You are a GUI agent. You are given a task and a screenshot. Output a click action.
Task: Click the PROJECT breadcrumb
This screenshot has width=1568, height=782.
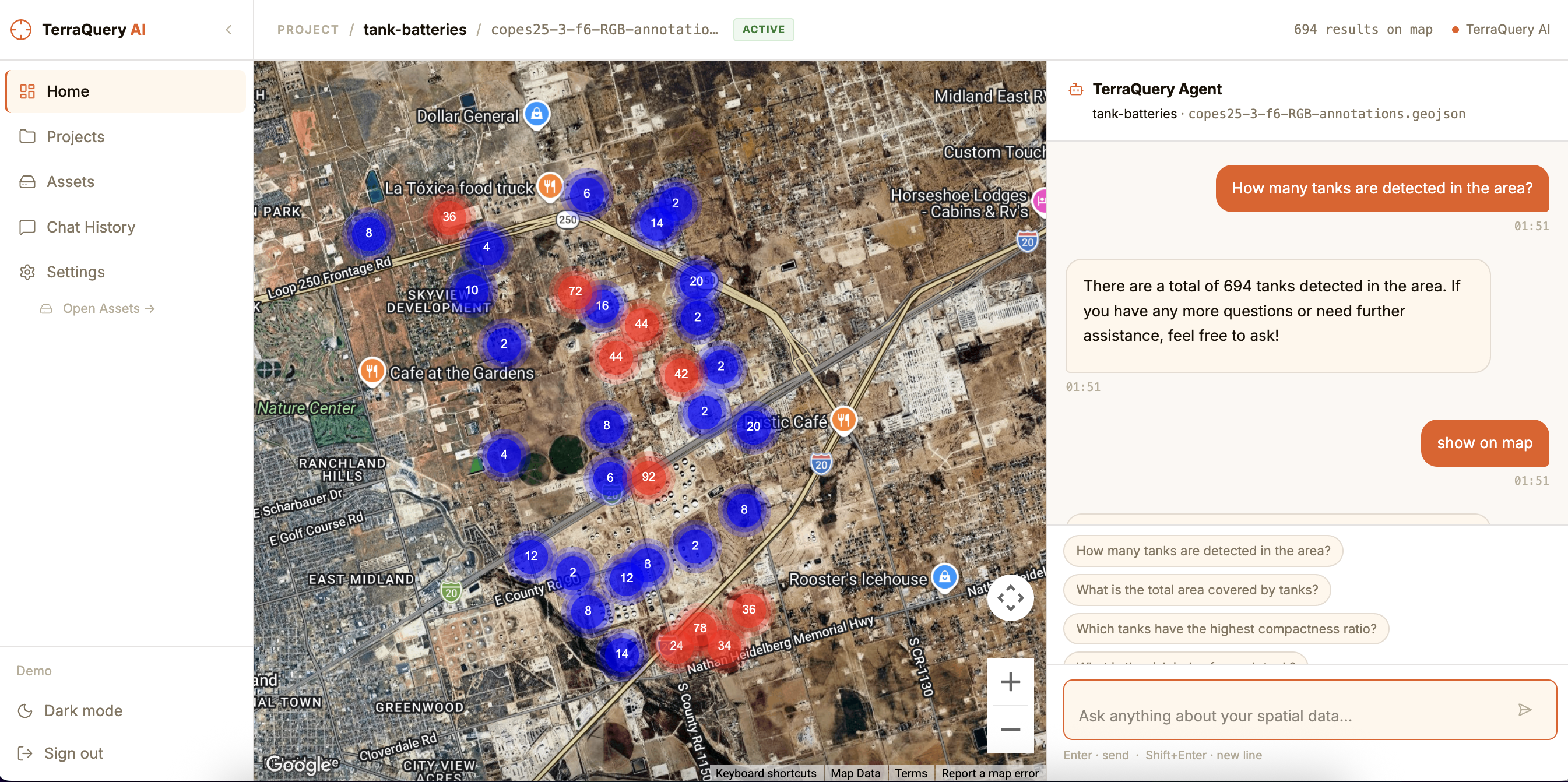pyautogui.click(x=308, y=29)
